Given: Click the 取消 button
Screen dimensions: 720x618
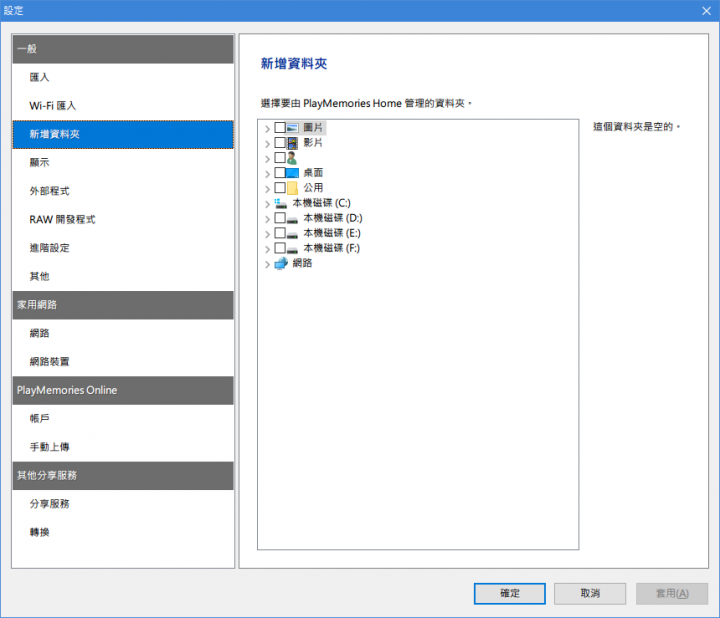Looking at the screenshot, I should (x=590, y=594).
